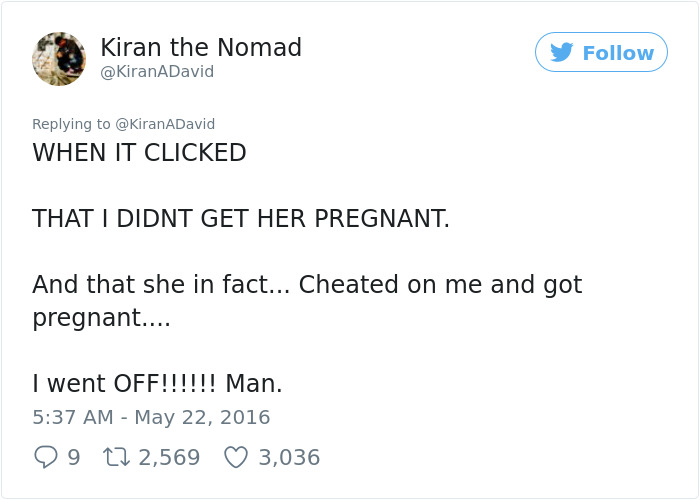Click the "And that she in fact..." sentence

point(306,284)
